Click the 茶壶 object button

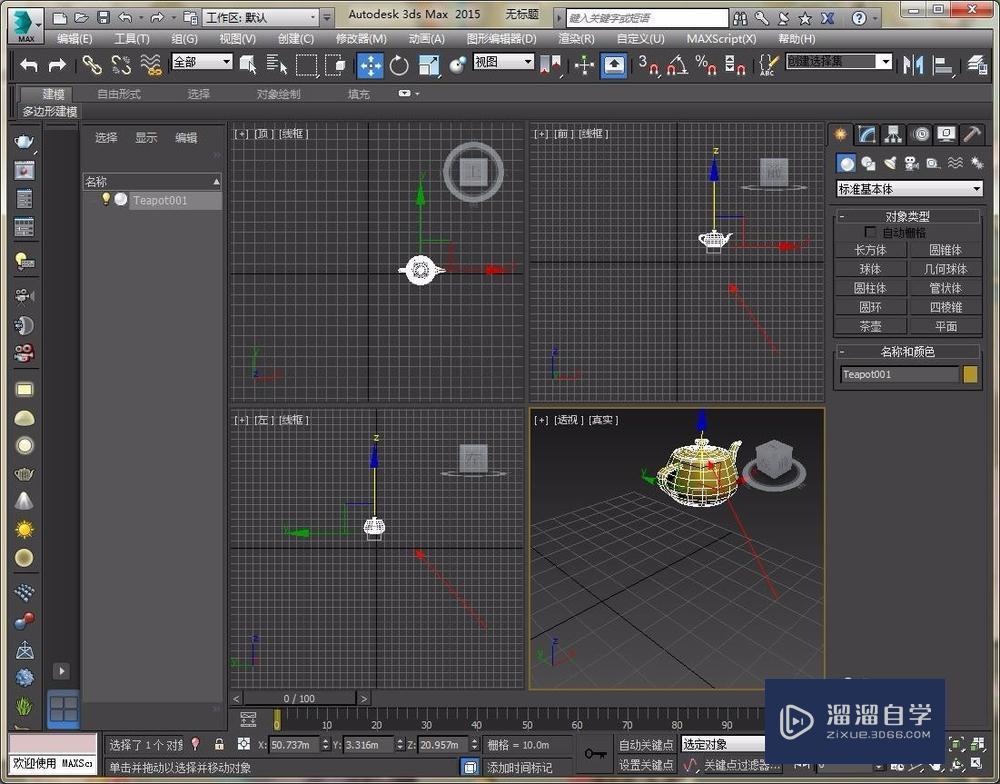pyautogui.click(x=870, y=326)
